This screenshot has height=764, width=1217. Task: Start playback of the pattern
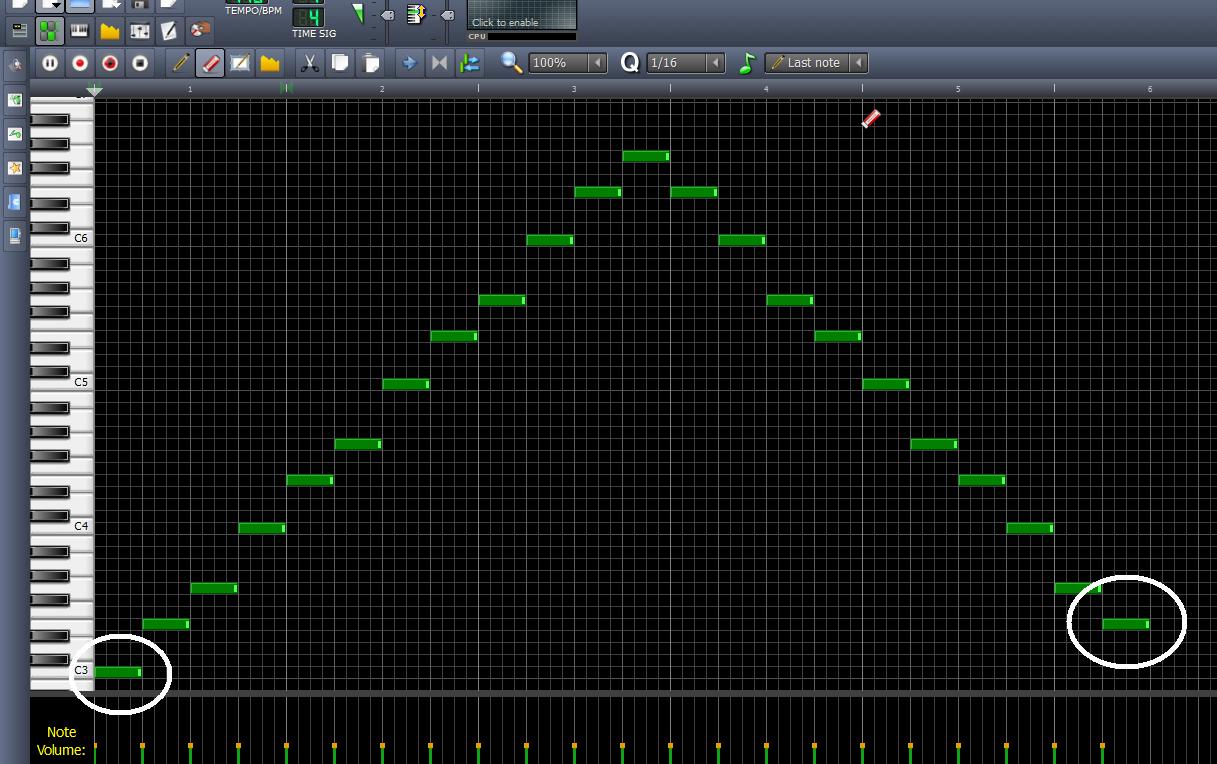50,63
